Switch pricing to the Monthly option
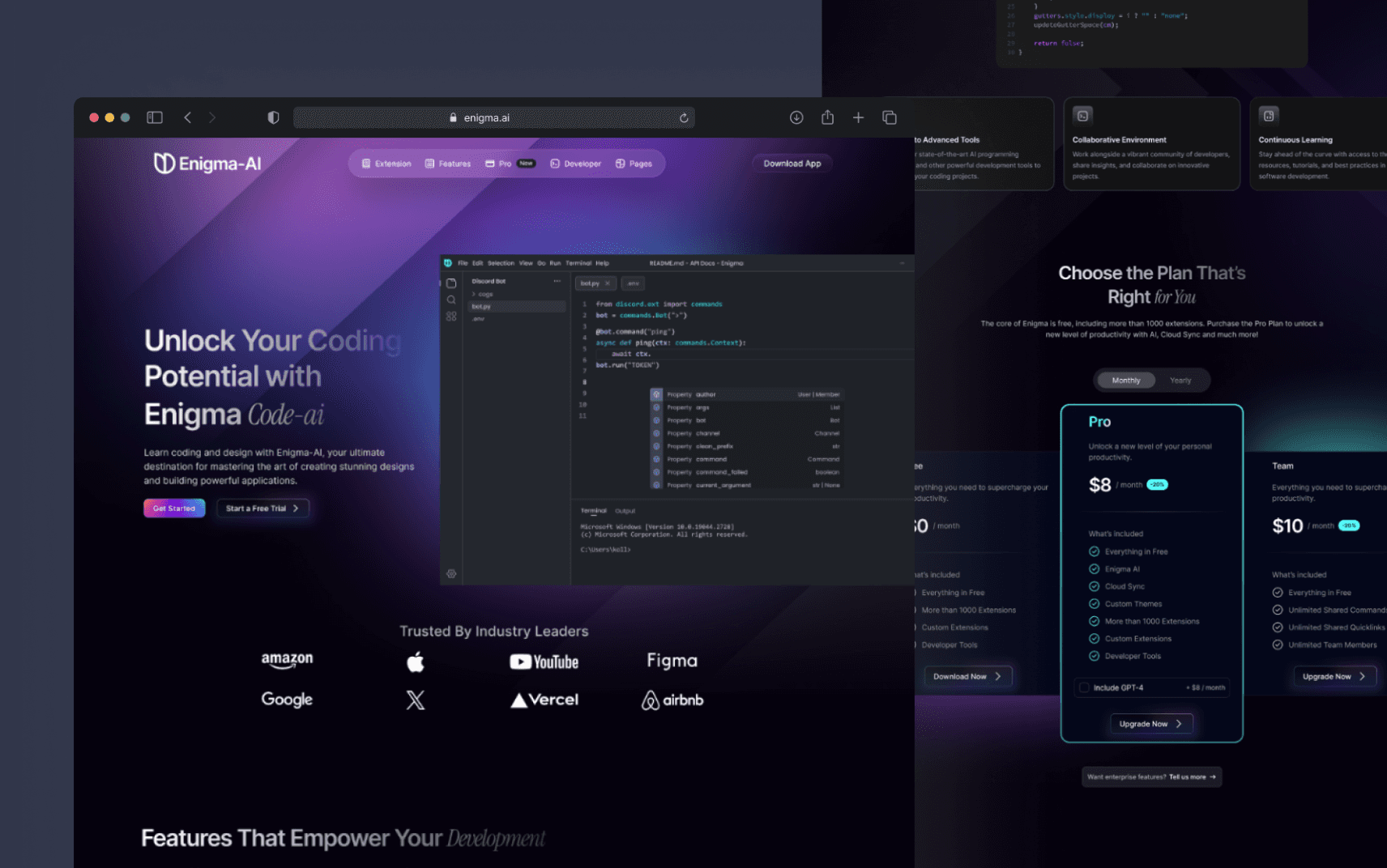This screenshot has width=1387, height=868. click(x=1125, y=381)
